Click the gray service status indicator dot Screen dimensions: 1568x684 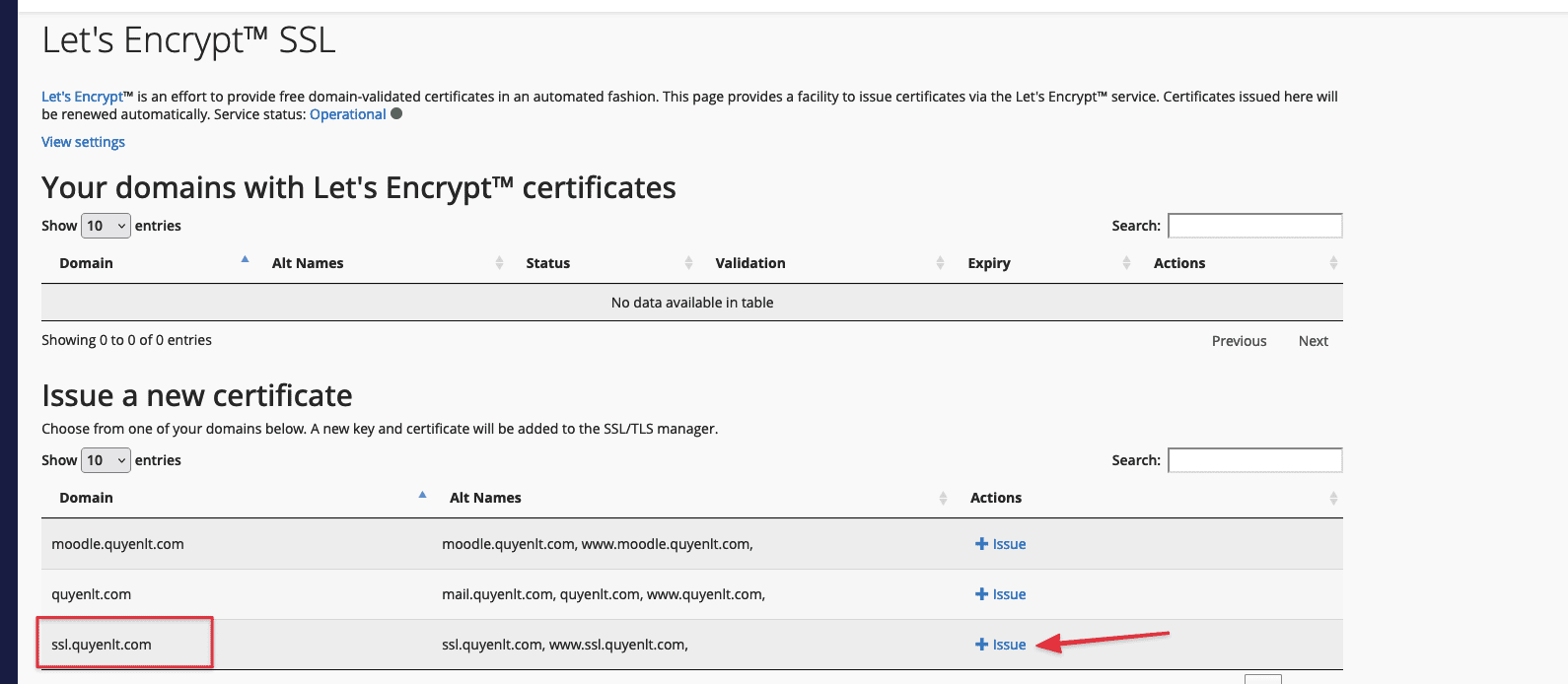(x=396, y=113)
